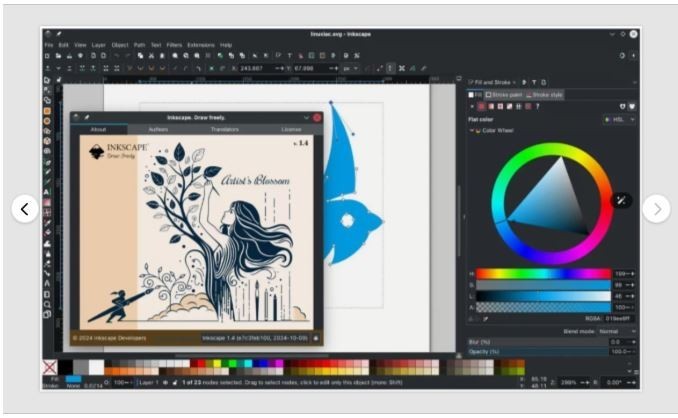
Task: Select the Pen (Bezier) tool
Action: pyautogui.click(x=47, y=162)
